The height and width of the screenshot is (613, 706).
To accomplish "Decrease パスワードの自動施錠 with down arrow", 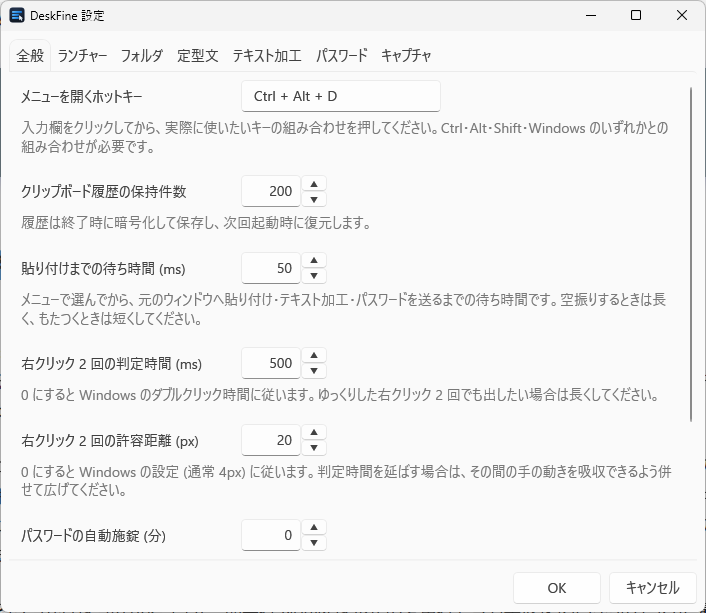I will [x=314, y=543].
